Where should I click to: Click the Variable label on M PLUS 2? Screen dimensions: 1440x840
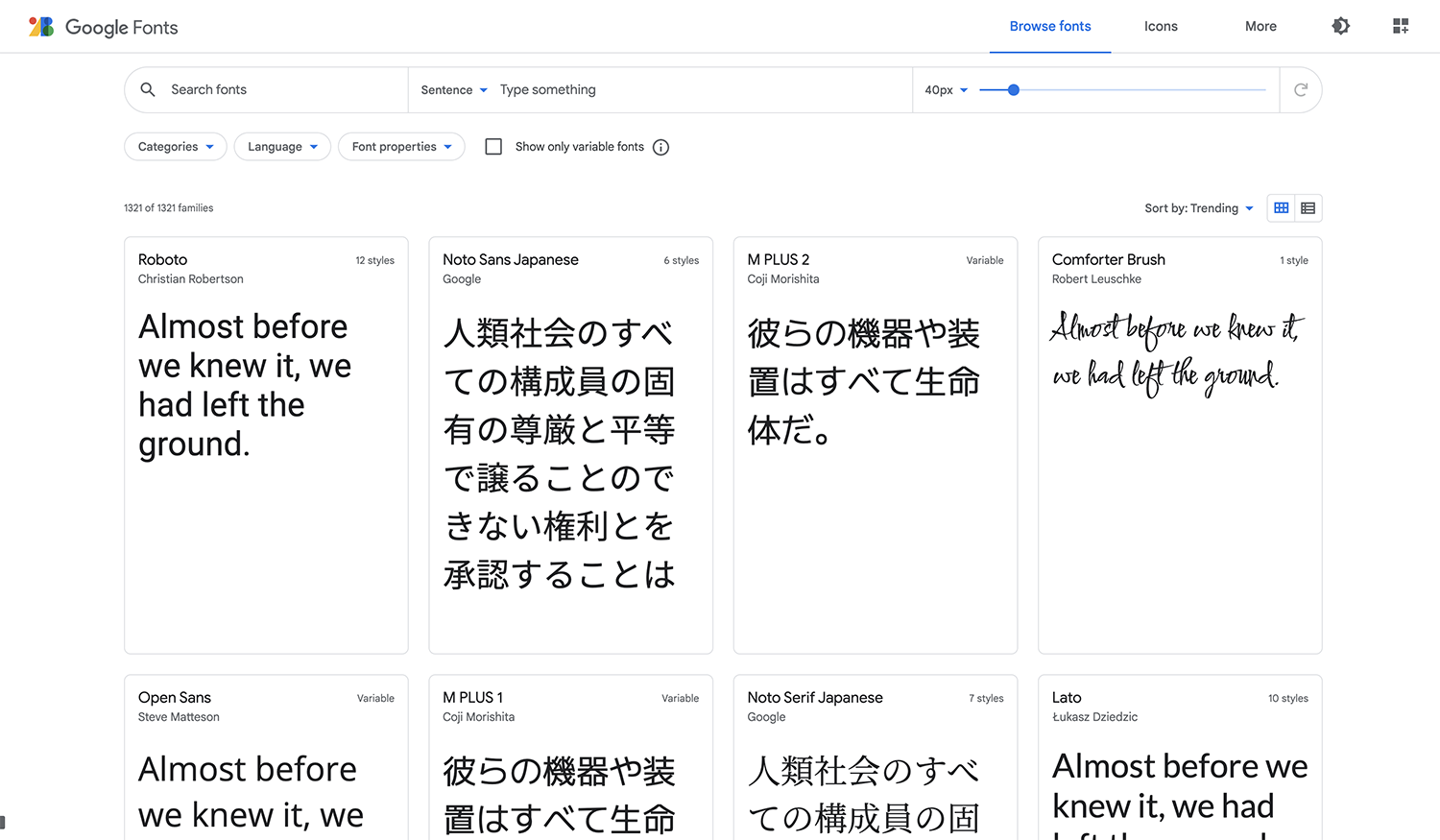pos(985,260)
